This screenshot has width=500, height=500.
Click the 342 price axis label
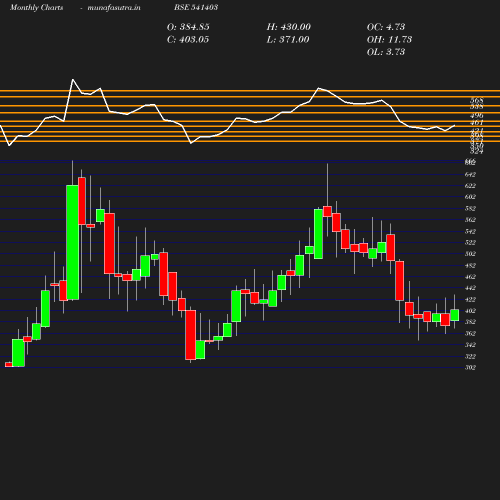pos(470,345)
